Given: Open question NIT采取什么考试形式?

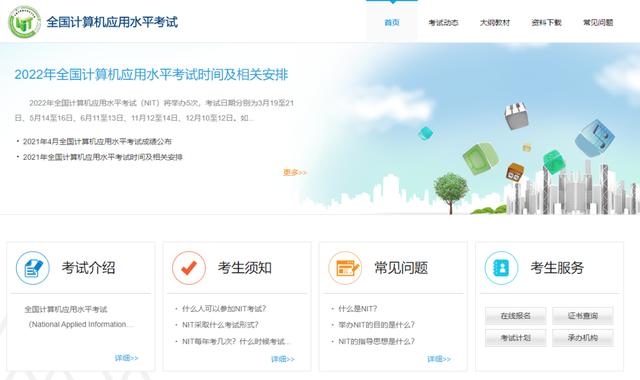Looking at the screenshot, I should coord(220,325).
